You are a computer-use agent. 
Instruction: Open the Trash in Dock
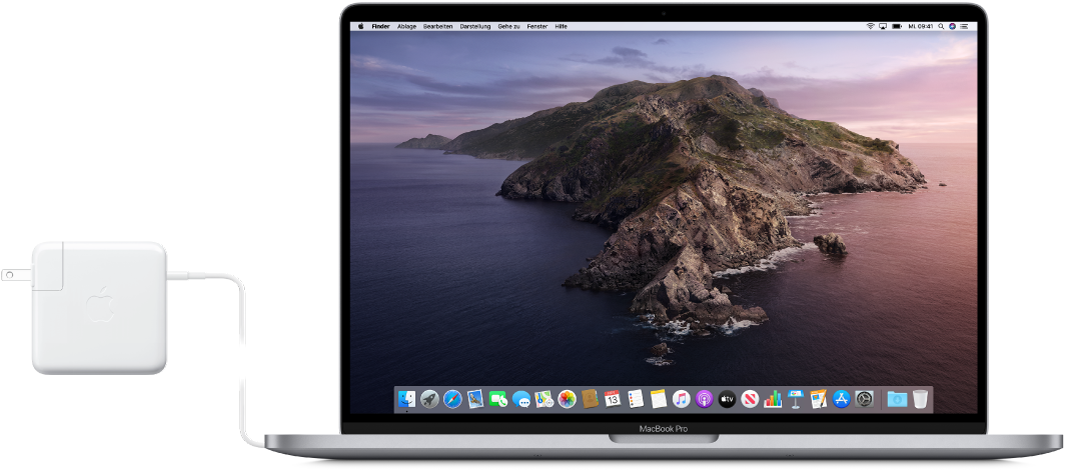(920, 399)
